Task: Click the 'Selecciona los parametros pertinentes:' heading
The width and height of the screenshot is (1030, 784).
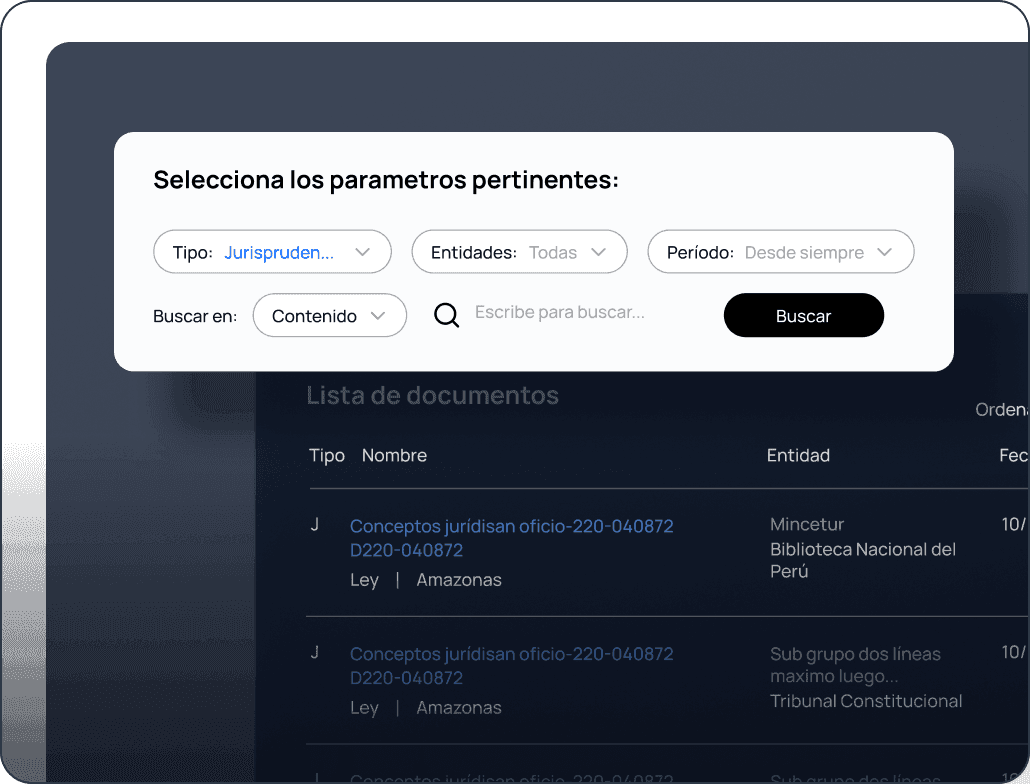Action: 386,180
